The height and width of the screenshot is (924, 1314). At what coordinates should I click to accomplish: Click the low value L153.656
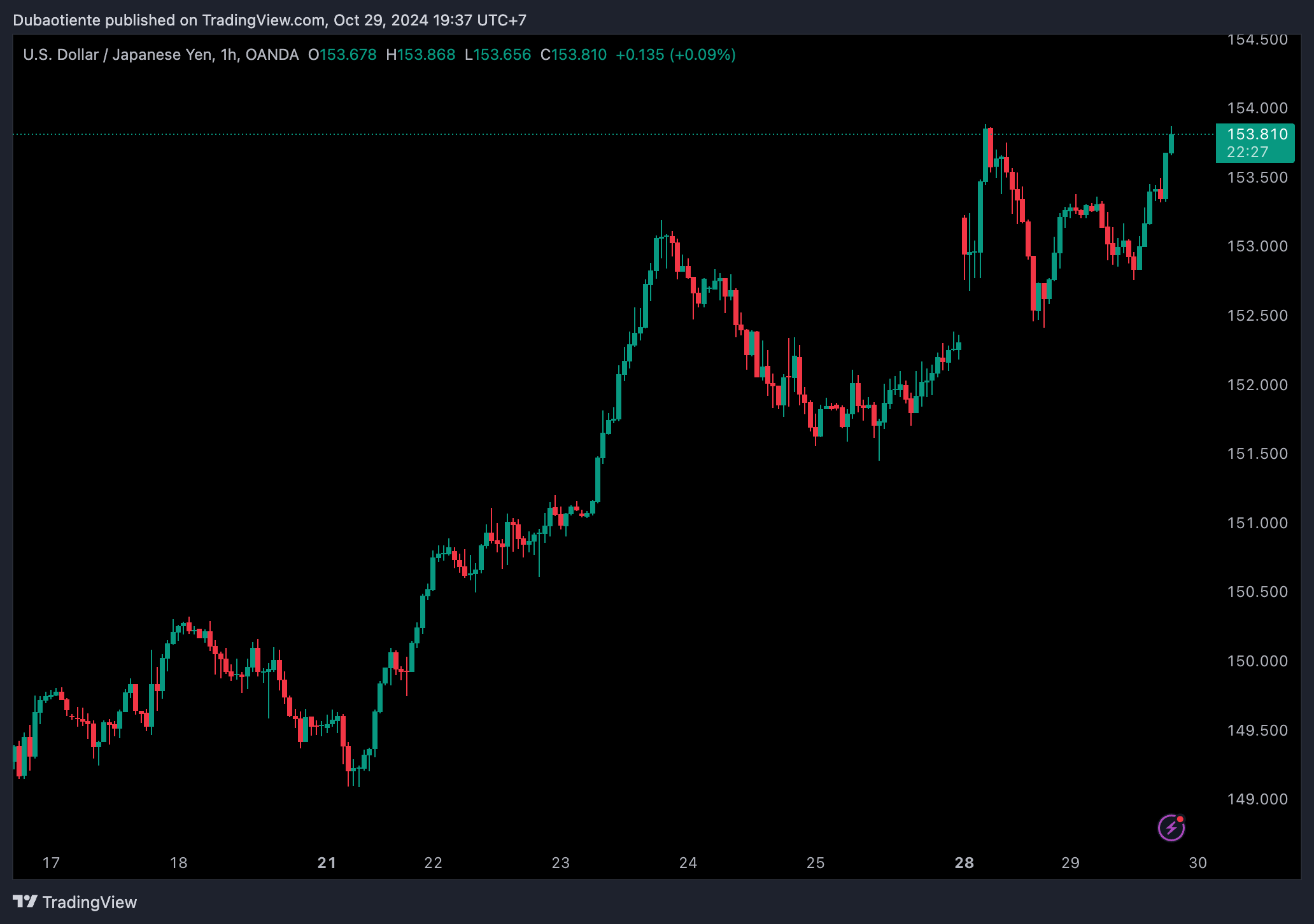tap(498, 55)
